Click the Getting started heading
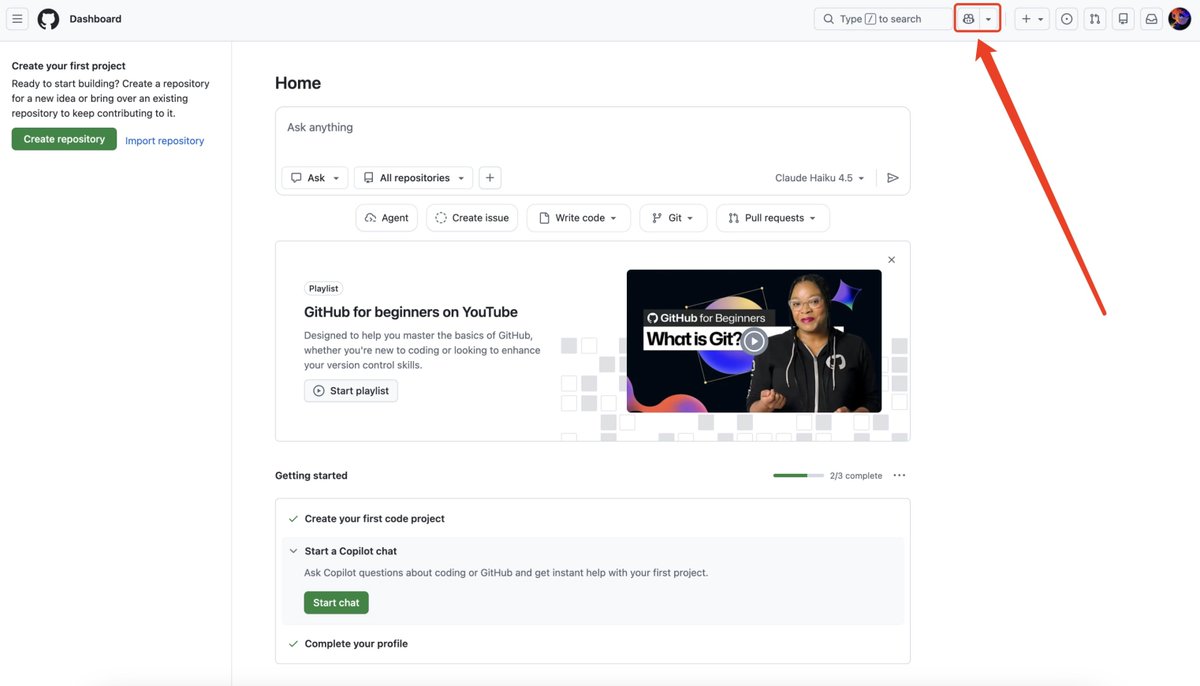This screenshot has width=1200, height=686. (x=311, y=476)
